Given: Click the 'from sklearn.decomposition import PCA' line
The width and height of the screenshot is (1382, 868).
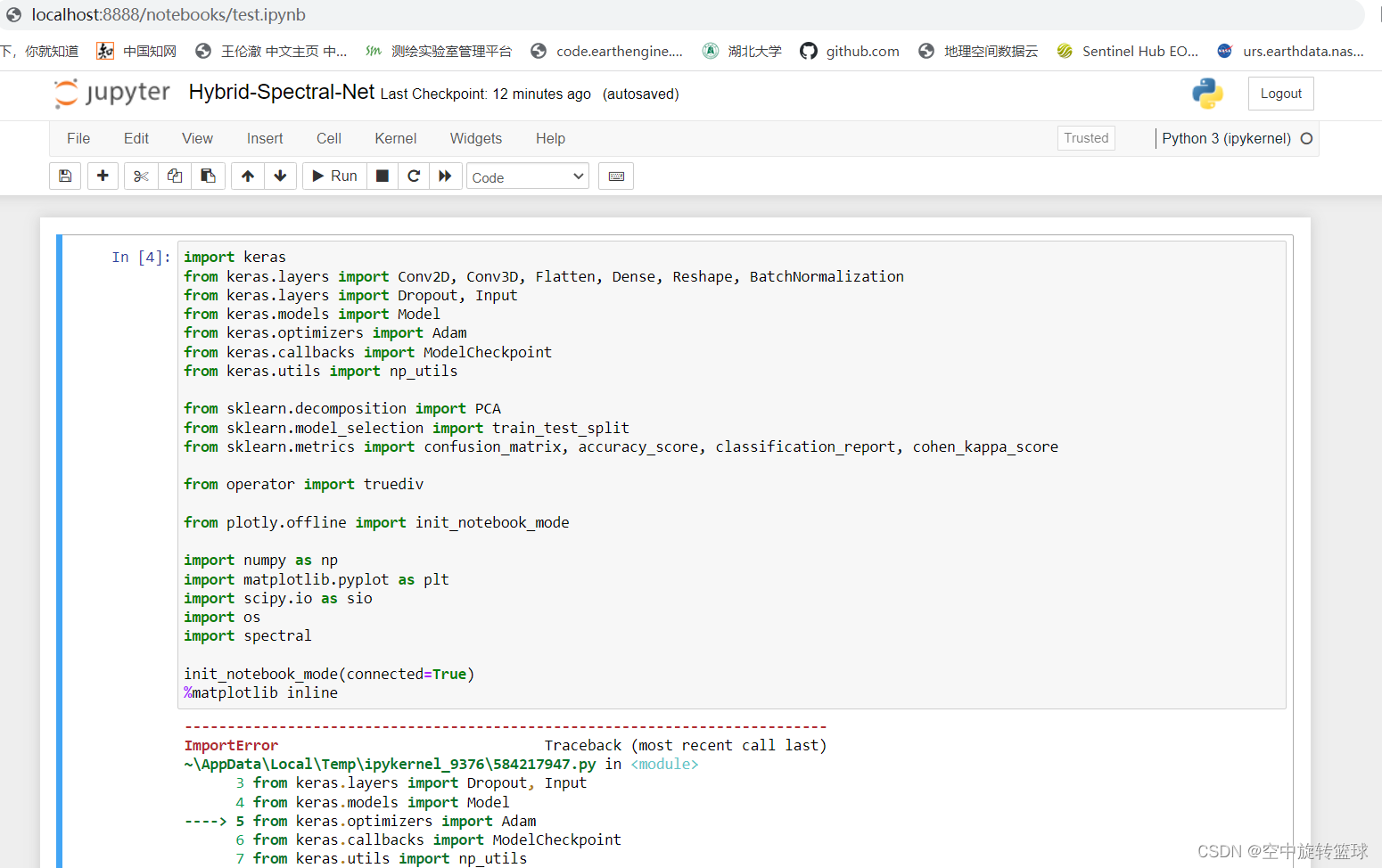Looking at the screenshot, I should click(x=342, y=409).
